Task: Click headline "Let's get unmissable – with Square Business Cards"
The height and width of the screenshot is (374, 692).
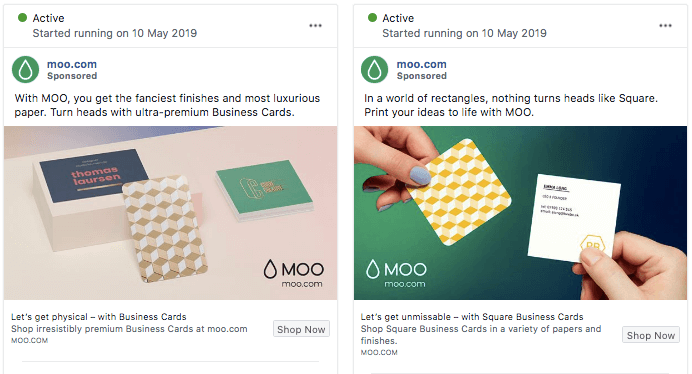Action: (472, 317)
